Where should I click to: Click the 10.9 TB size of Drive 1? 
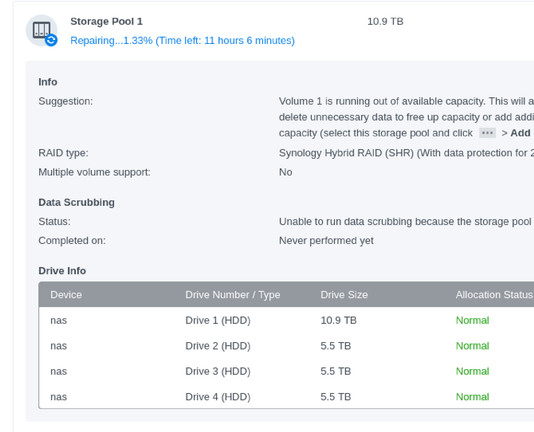coord(339,320)
